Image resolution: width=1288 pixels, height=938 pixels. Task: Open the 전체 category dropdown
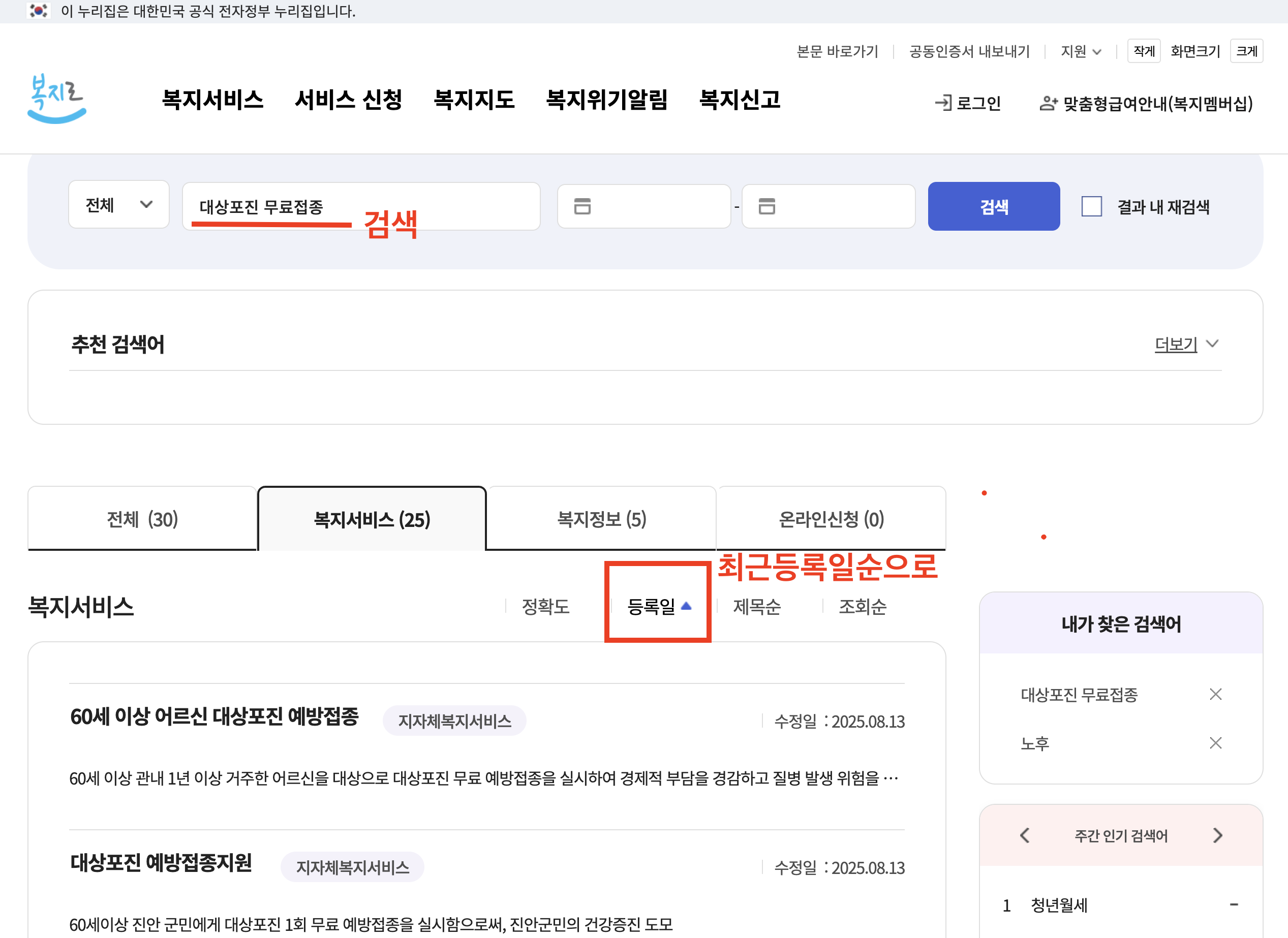coord(119,204)
